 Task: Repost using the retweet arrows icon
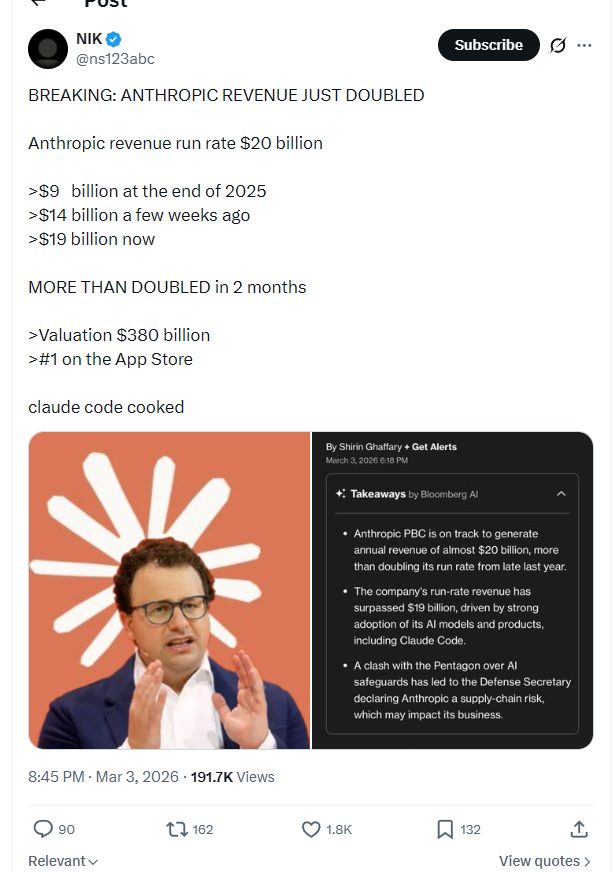coord(176,829)
